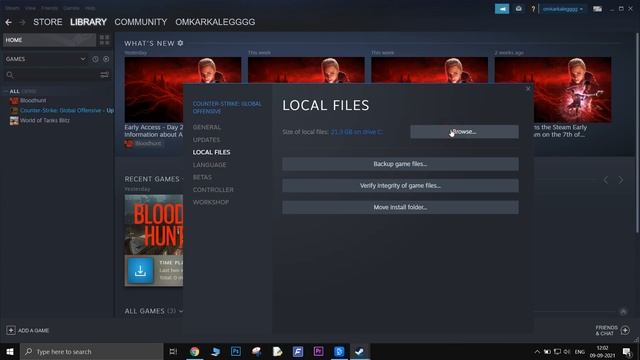The width and height of the screenshot is (640, 360).
Task: Open OMKARKALEGGGG profile tab
Action: pyautogui.click(x=215, y=22)
